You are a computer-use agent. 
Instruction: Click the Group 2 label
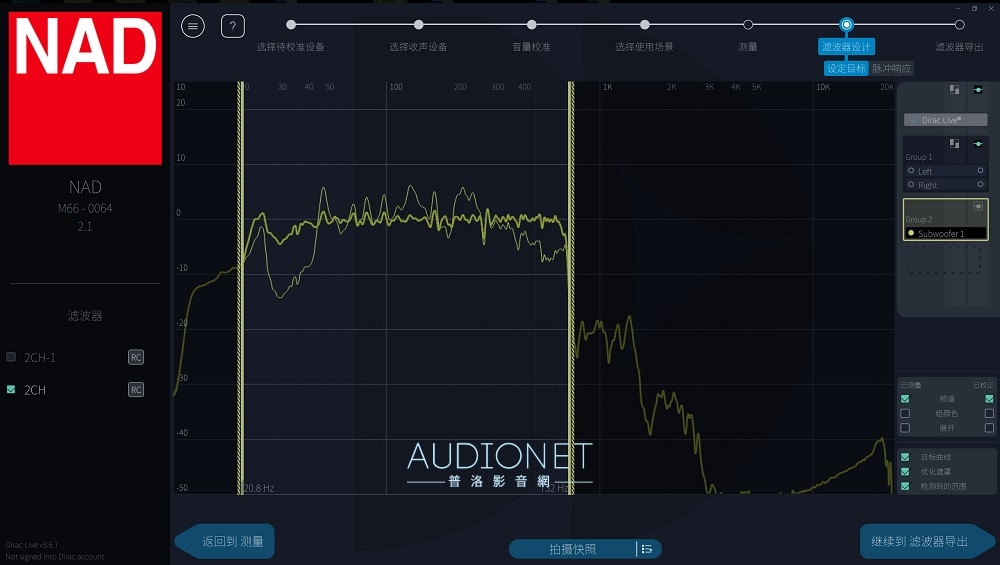pos(918,219)
